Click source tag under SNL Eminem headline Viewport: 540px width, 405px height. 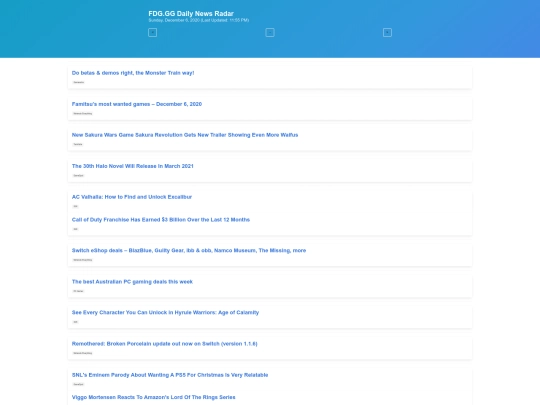click(79, 384)
